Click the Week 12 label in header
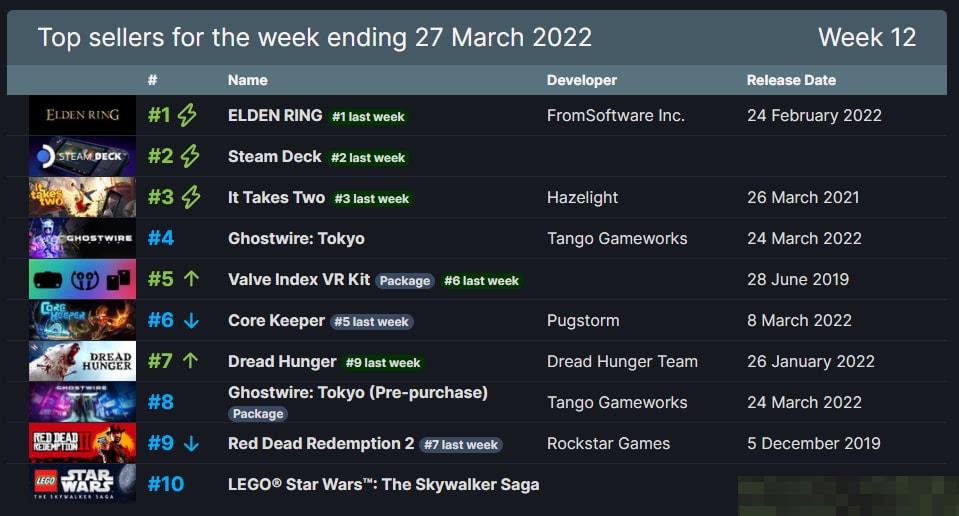Image resolution: width=959 pixels, height=516 pixels. pos(867,37)
